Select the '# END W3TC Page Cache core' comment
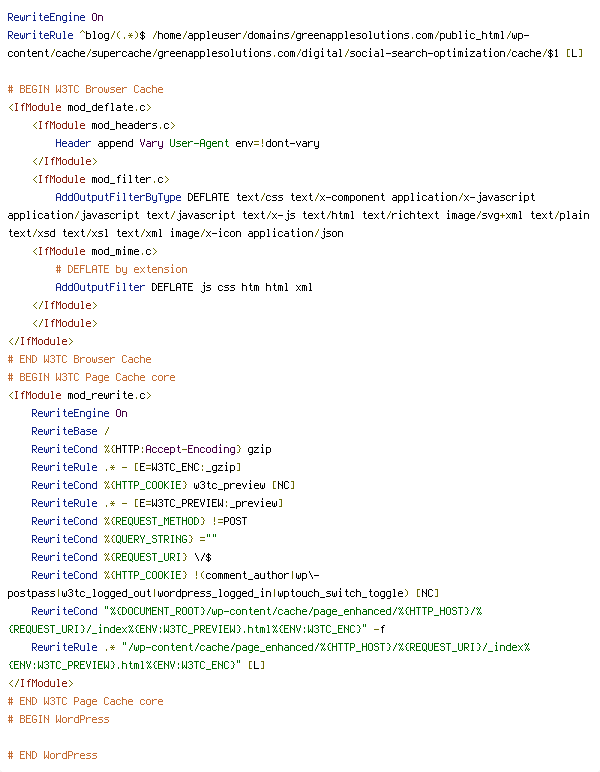The height and width of the screenshot is (772, 600). click(x=85, y=702)
